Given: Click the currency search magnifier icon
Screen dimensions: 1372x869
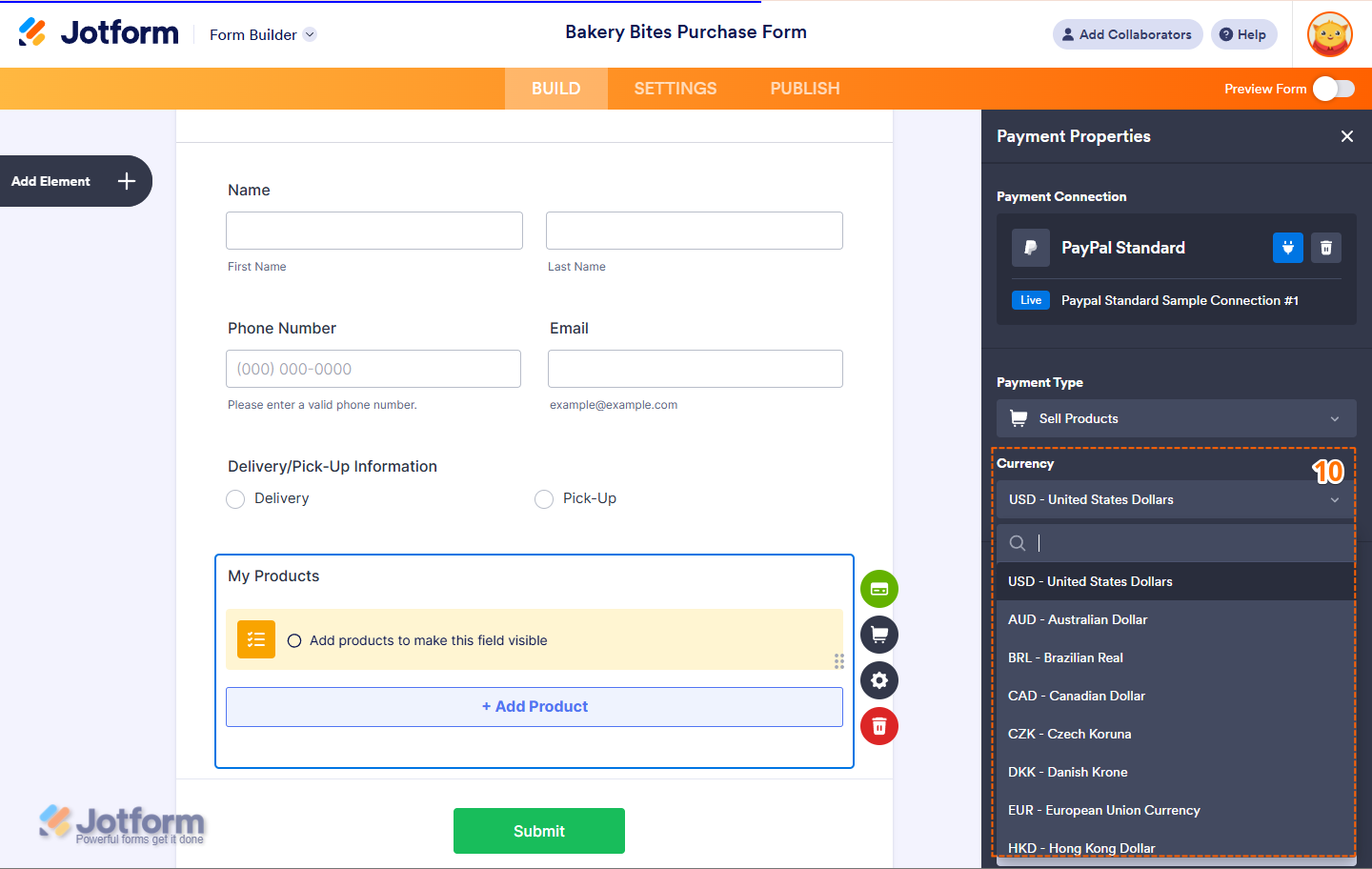Looking at the screenshot, I should pos(1018,543).
